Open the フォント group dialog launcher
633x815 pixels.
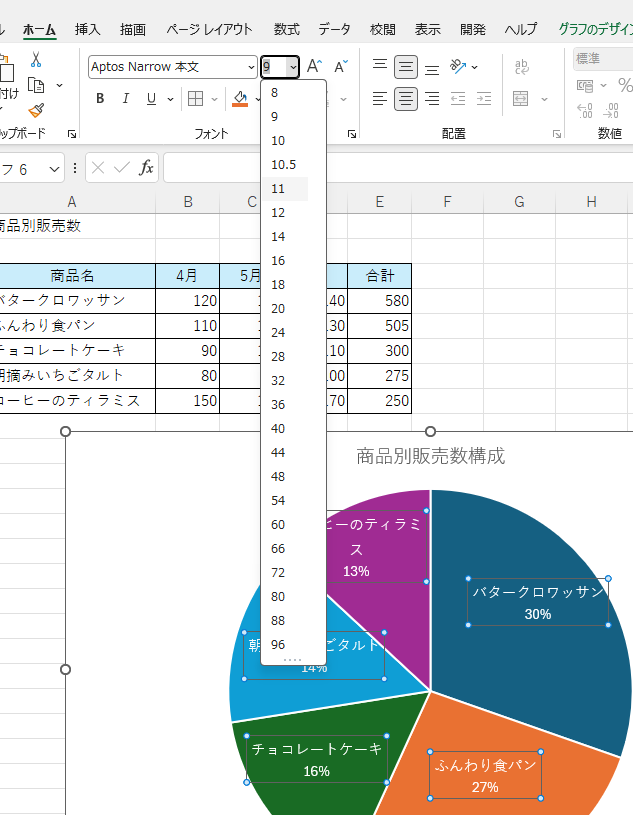[x=352, y=134]
